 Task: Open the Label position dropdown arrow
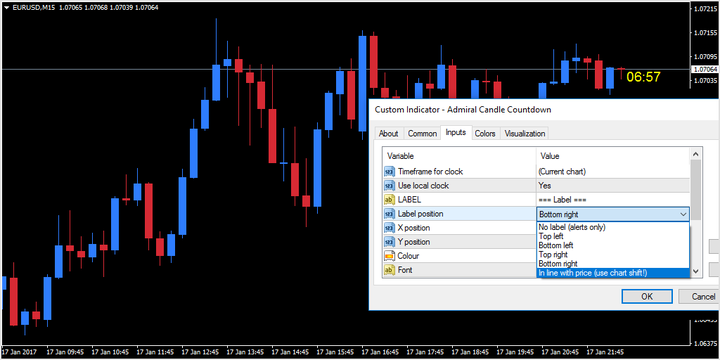click(x=683, y=214)
